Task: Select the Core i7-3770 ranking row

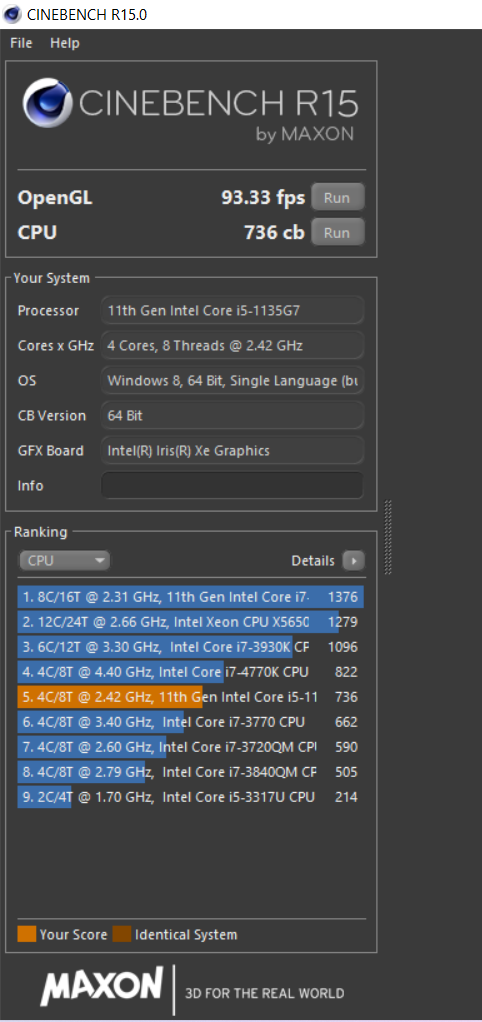Action: [190, 722]
